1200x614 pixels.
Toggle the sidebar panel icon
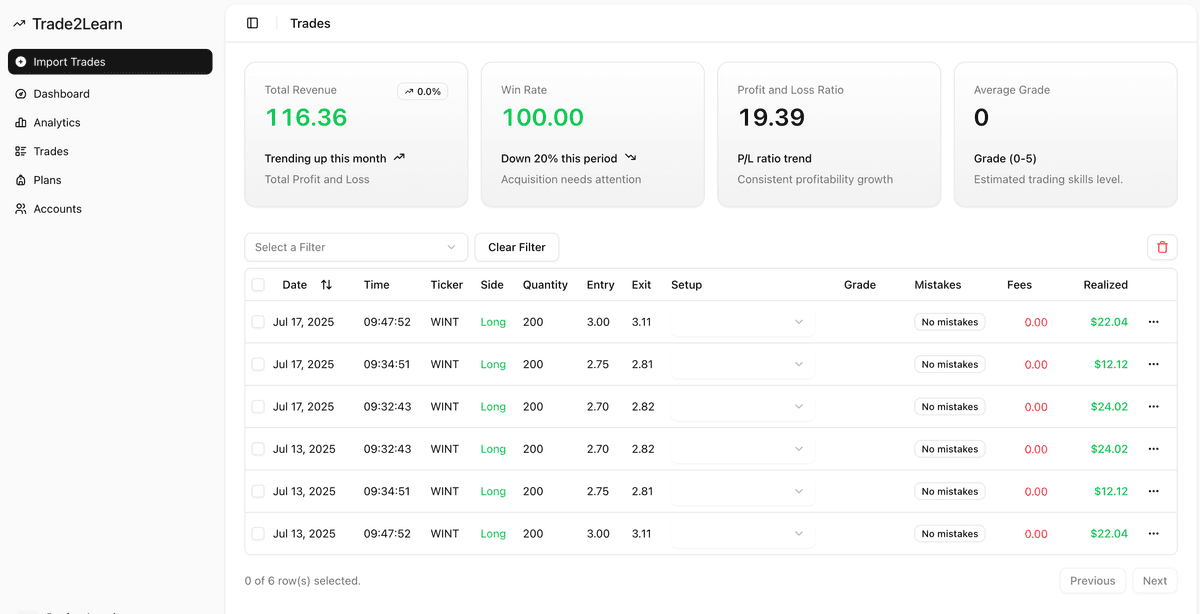point(252,23)
